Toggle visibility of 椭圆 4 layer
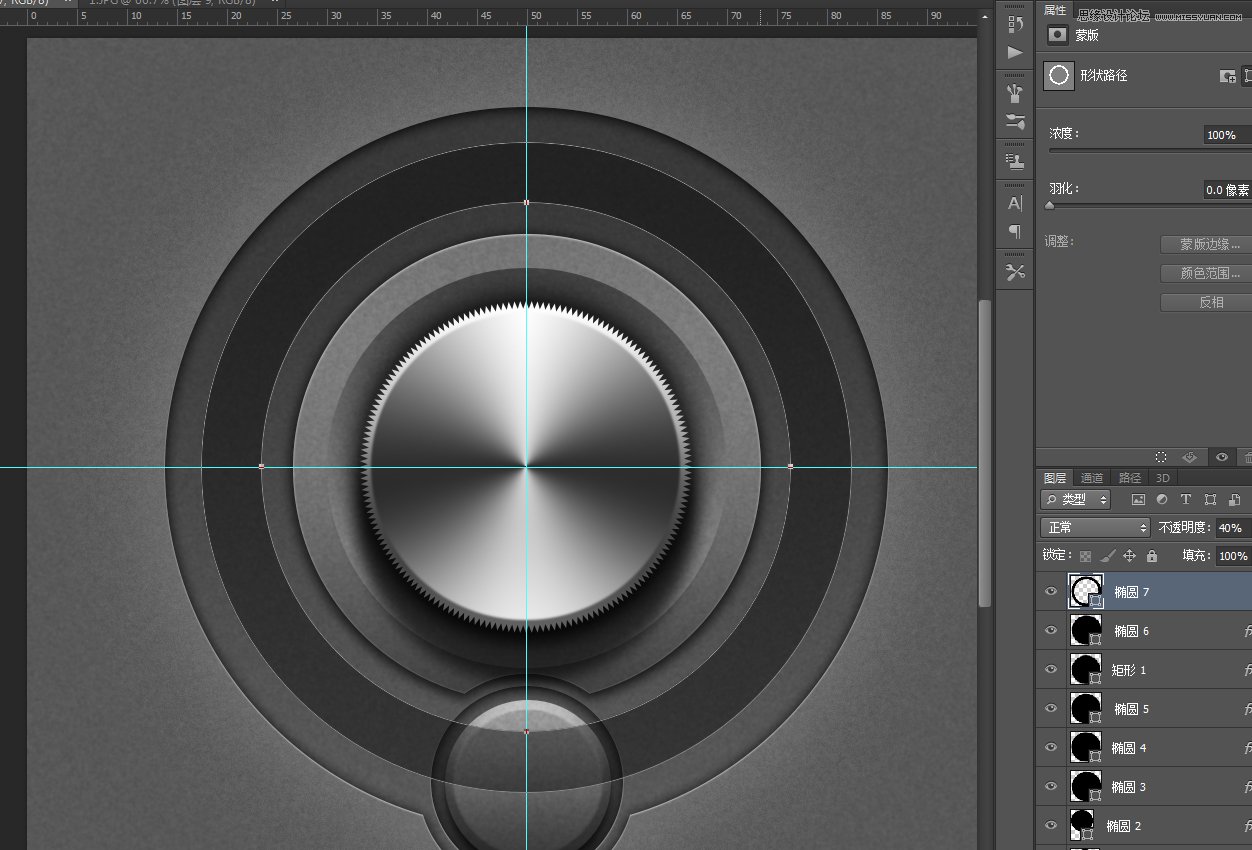This screenshot has width=1252, height=850. (x=1051, y=748)
